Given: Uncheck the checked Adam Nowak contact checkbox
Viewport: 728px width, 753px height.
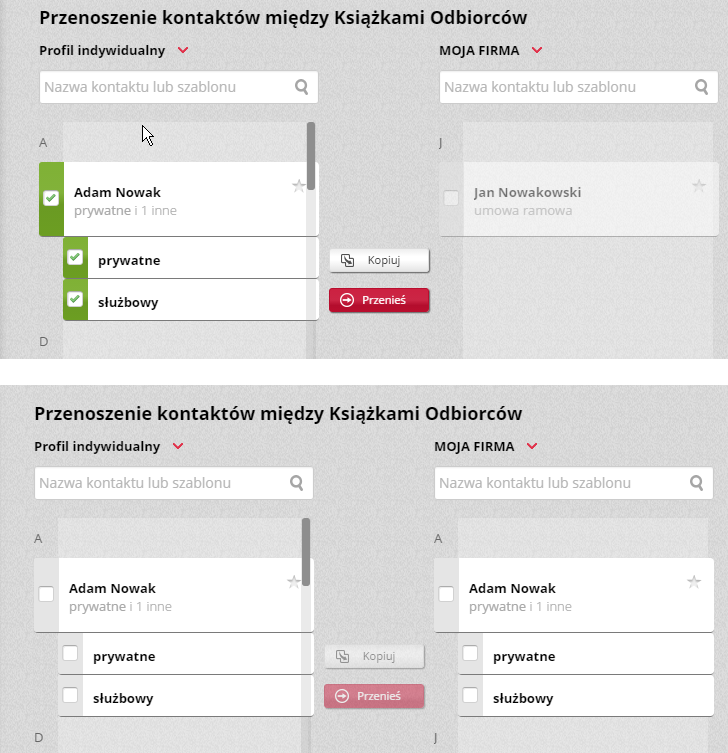Looking at the screenshot, I should [51, 198].
